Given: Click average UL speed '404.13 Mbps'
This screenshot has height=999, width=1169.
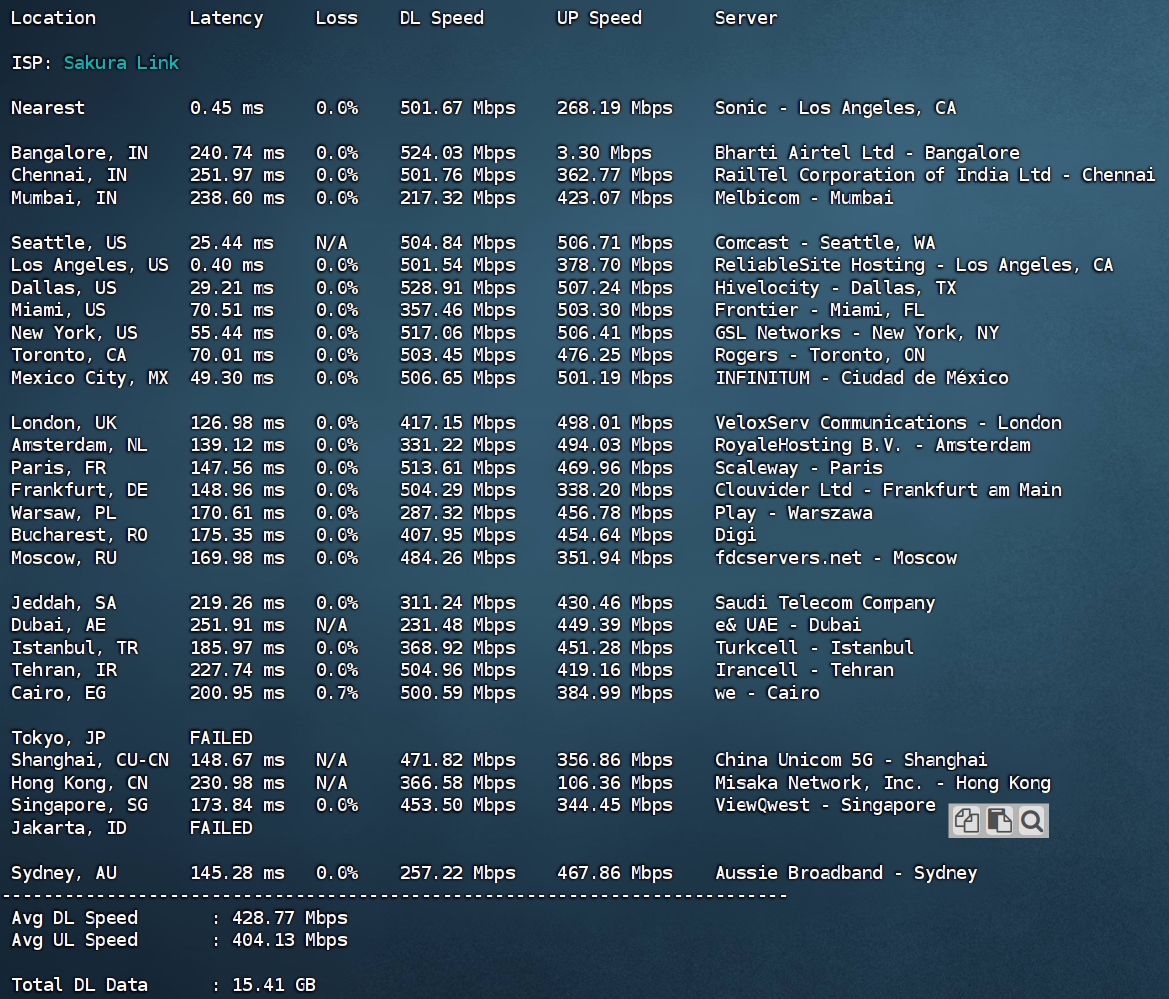Looking at the screenshot, I should point(289,940).
